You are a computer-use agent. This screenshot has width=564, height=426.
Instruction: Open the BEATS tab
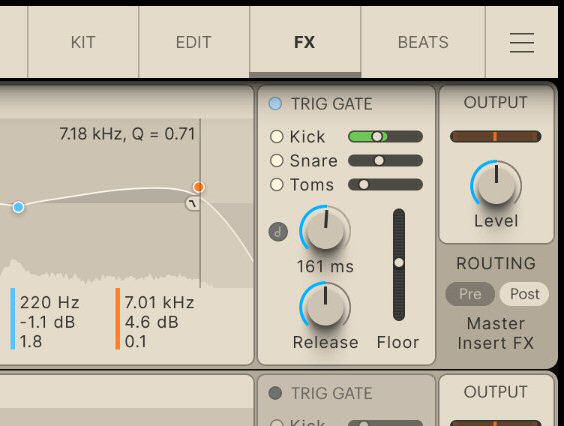[x=423, y=42]
